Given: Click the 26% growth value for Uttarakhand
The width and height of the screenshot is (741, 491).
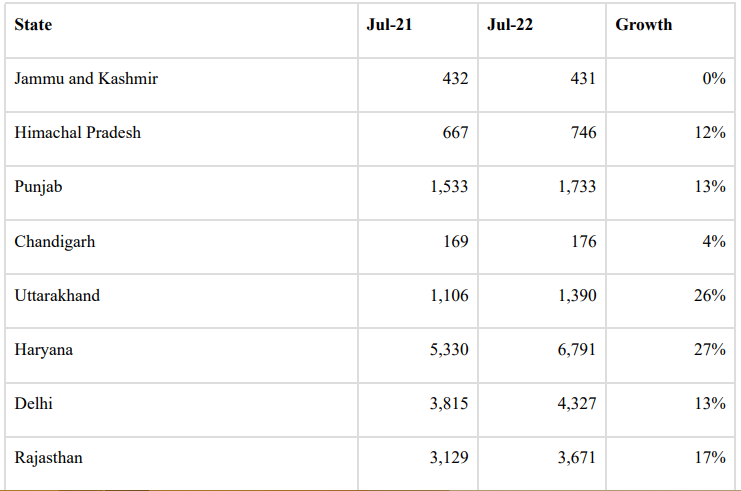Looking at the screenshot, I should (x=710, y=295).
